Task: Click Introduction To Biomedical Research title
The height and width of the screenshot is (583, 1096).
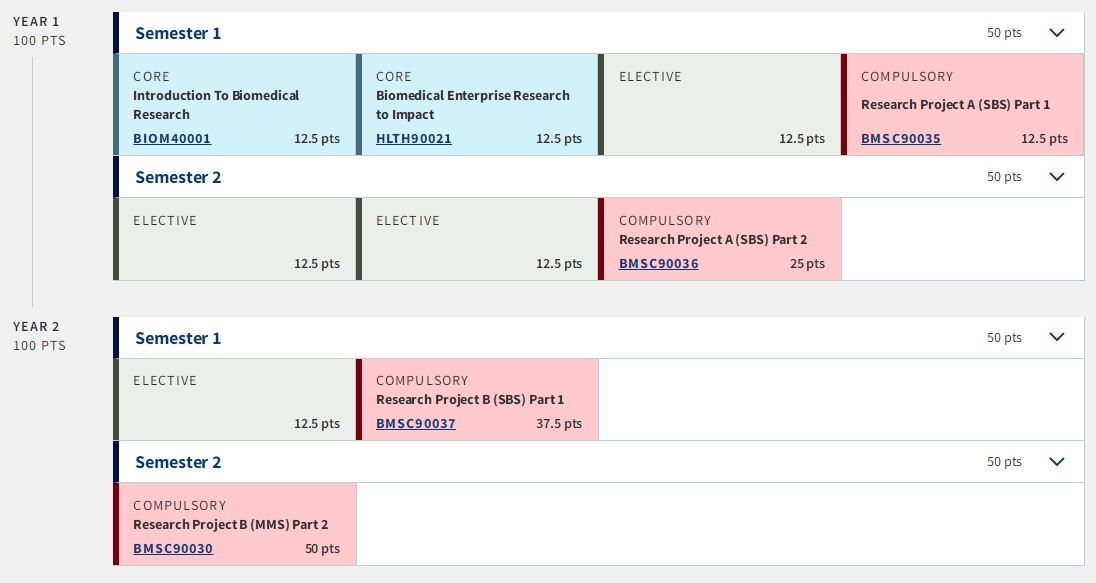Action: [x=216, y=105]
